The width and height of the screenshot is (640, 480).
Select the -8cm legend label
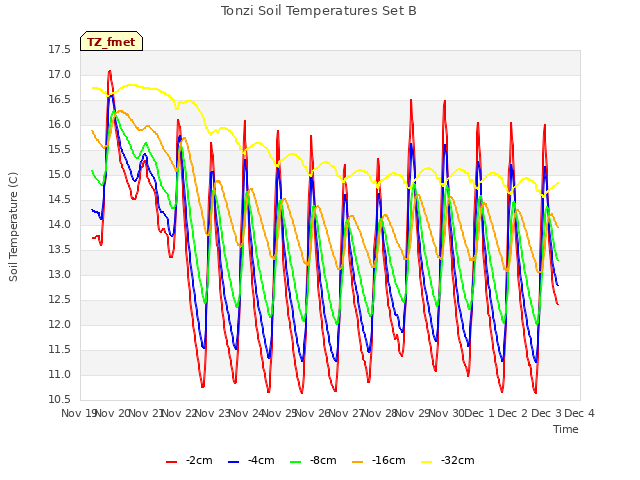[323, 460]
